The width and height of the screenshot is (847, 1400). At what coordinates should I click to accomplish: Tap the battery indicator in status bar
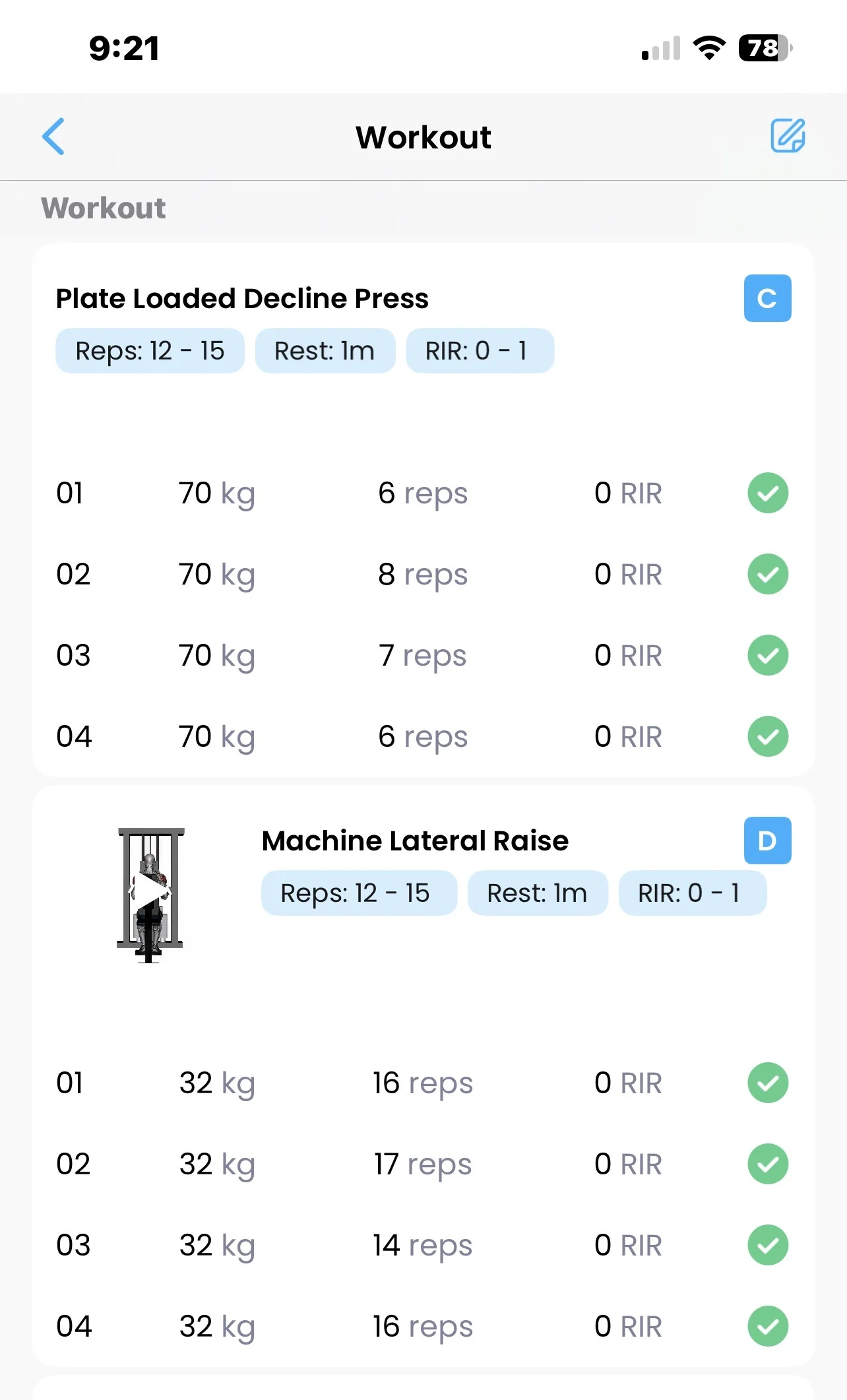(765, 48)
